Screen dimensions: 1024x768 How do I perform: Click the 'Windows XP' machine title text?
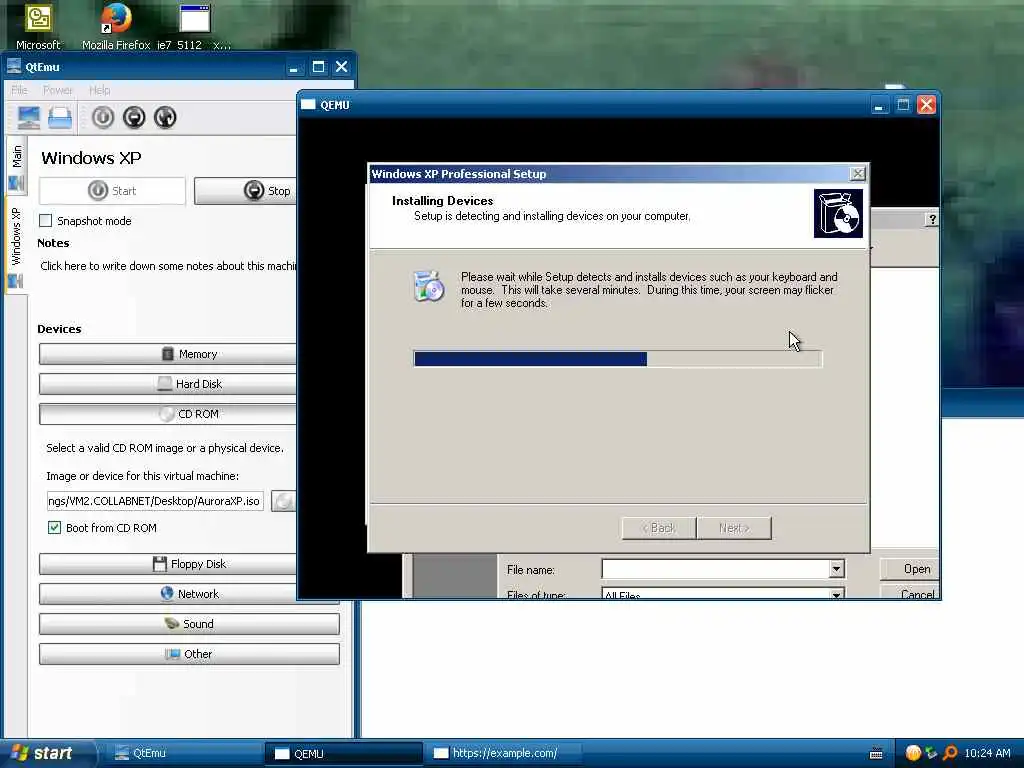91,158
